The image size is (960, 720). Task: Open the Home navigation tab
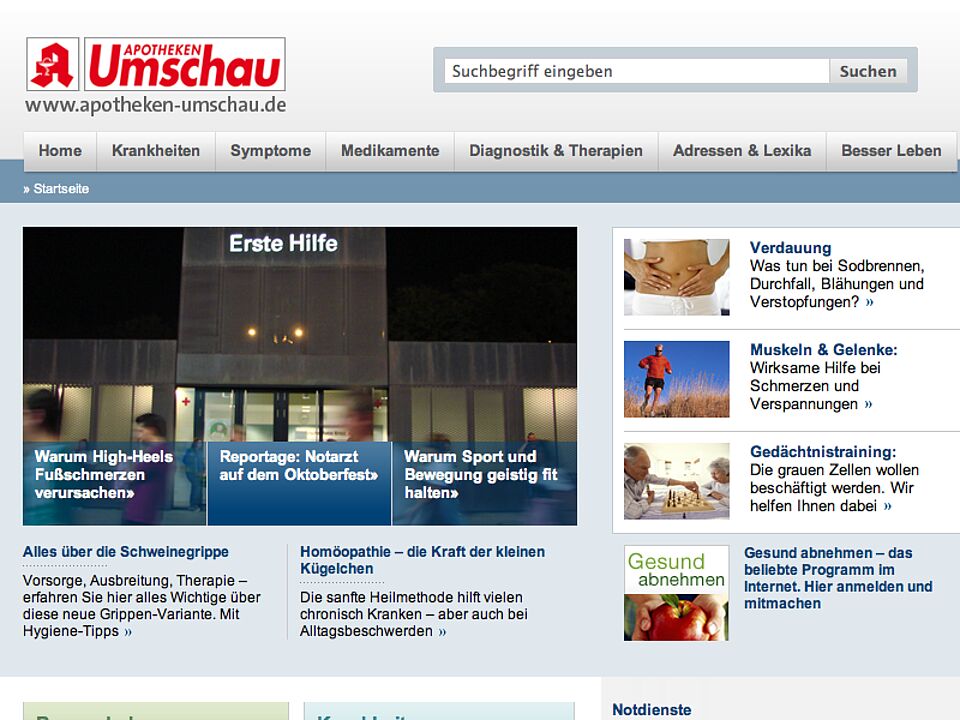coord(60,151)
